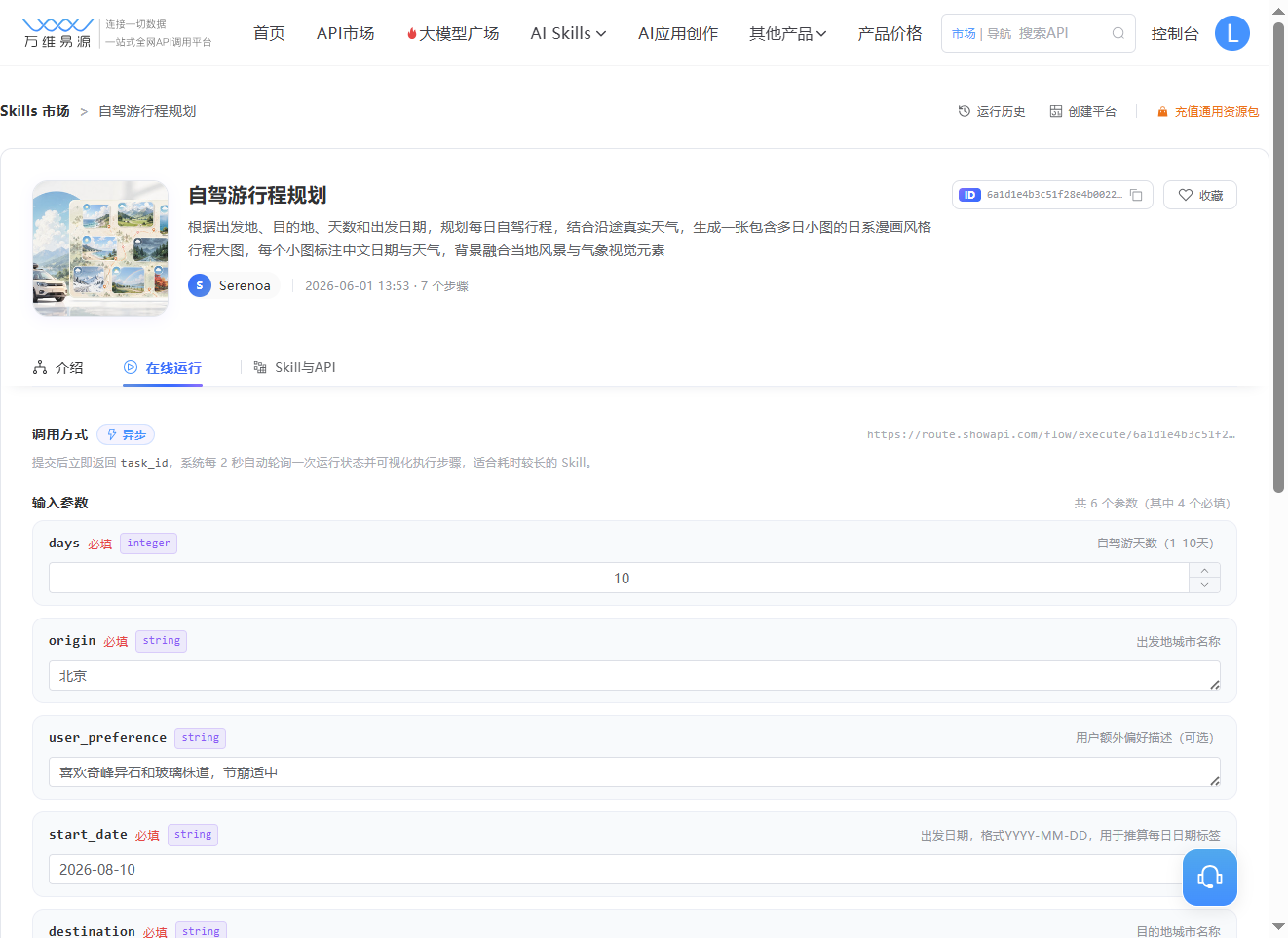Open the user avatar L
This screenshot has height=938, width=1288.
click(x=1232, y=33)
